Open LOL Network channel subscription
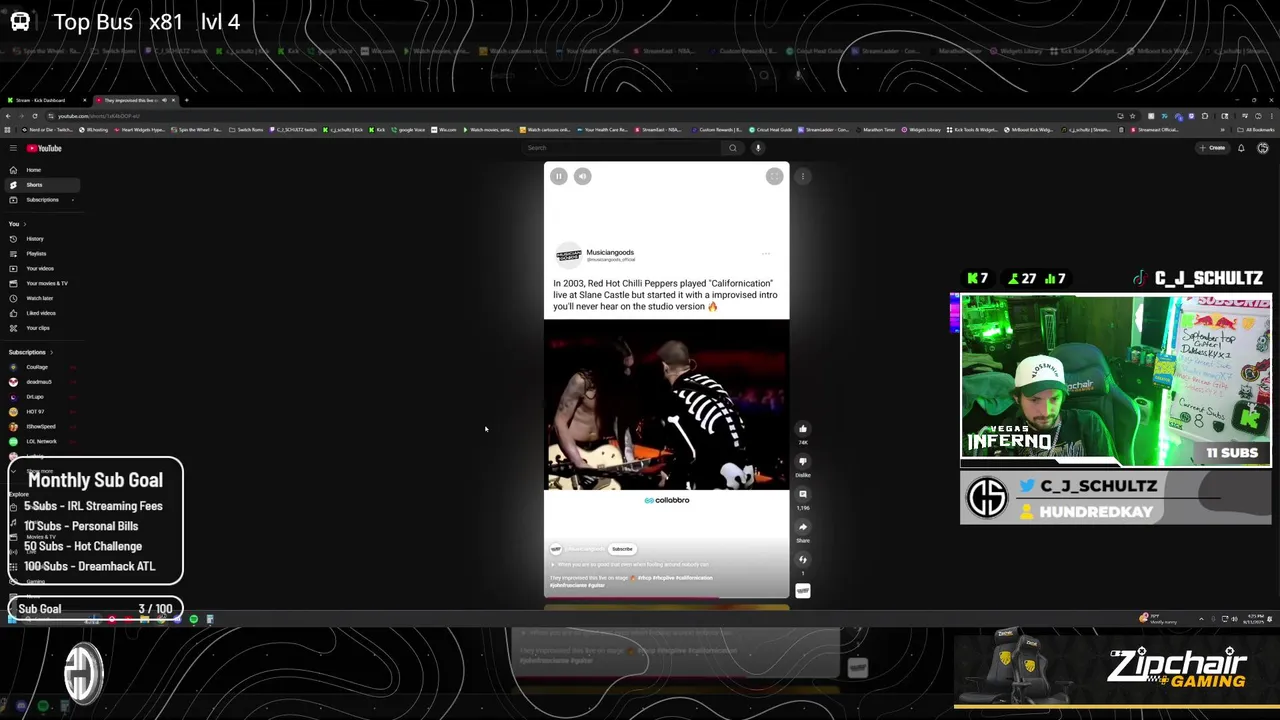 (x=42, y=441)
